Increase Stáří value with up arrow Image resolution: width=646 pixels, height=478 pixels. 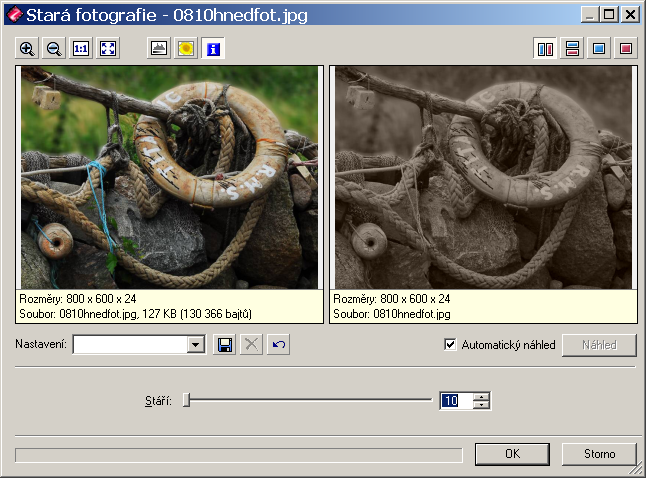click(482, 396)
